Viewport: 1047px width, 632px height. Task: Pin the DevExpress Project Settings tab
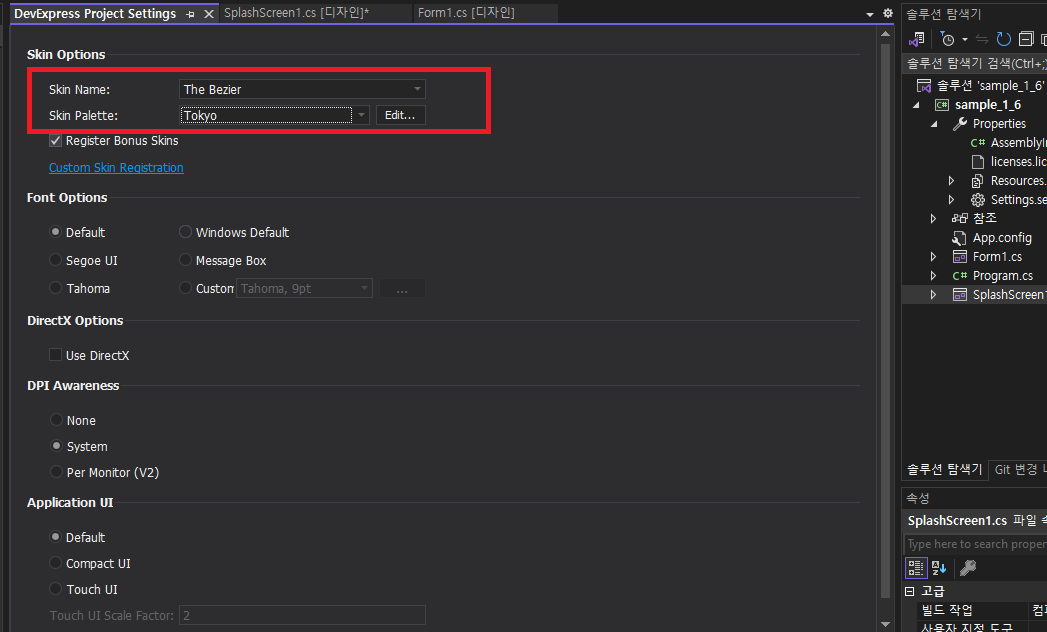click(190, 14)
